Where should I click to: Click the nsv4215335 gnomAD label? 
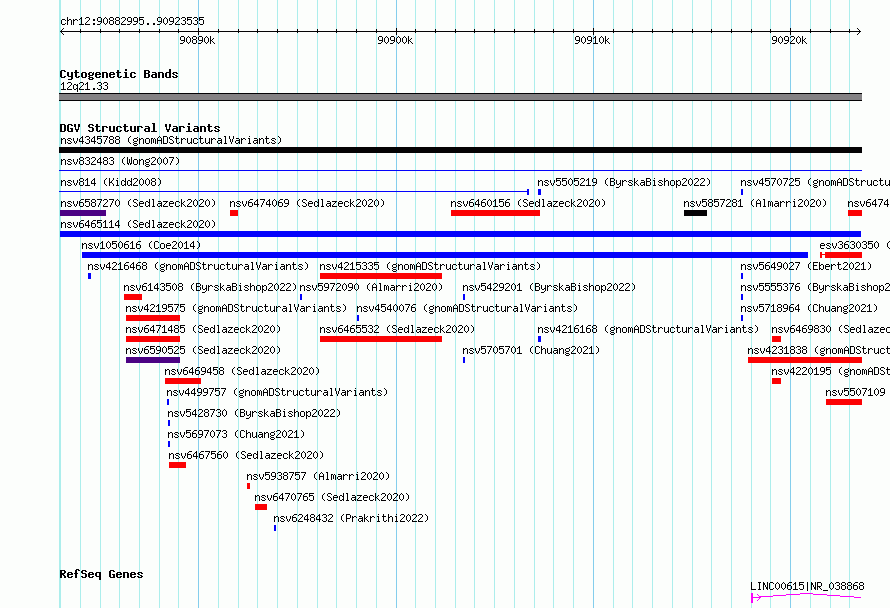[x=430, y=266]
